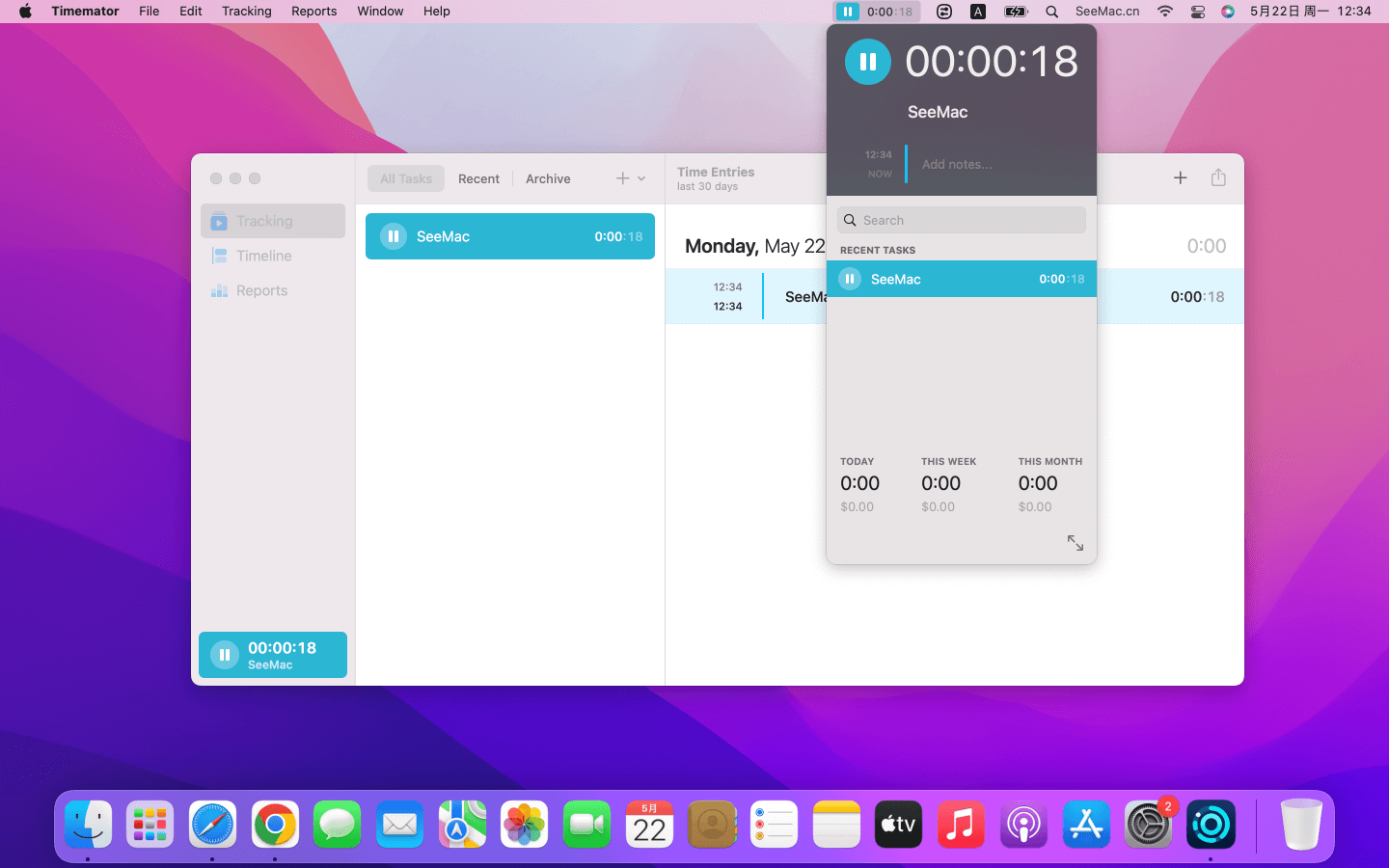Pause the timer in the menu bar popup

tap(867, 62)
